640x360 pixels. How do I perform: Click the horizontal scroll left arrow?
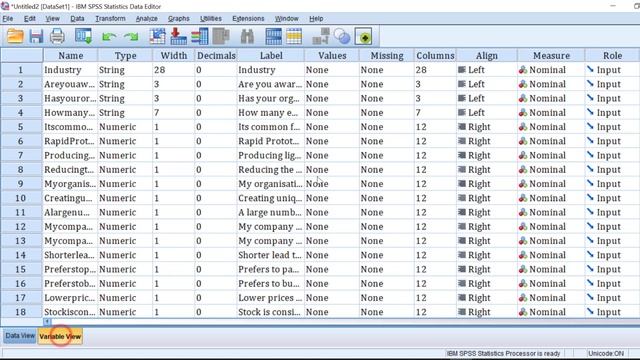pos(47,322)
